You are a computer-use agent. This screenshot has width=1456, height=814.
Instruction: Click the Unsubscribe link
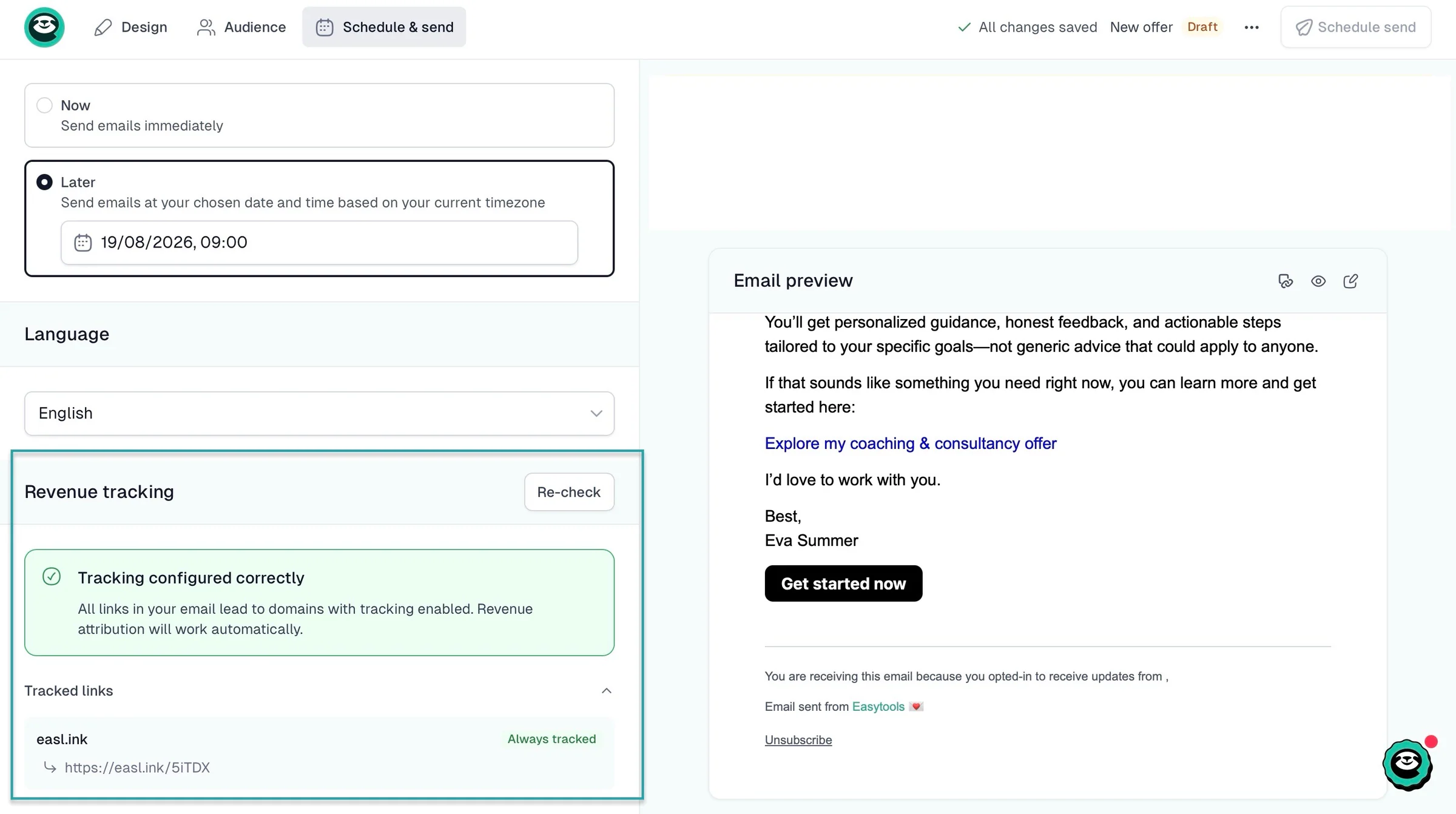(x=798, y=740)
